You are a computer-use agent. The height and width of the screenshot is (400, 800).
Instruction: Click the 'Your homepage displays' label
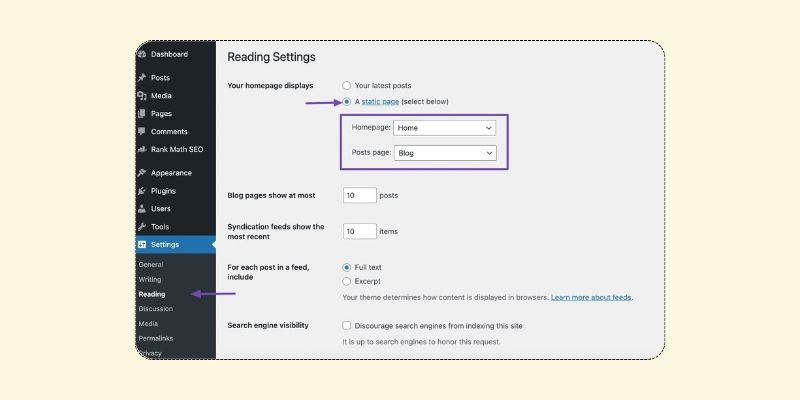coord(270,86)
